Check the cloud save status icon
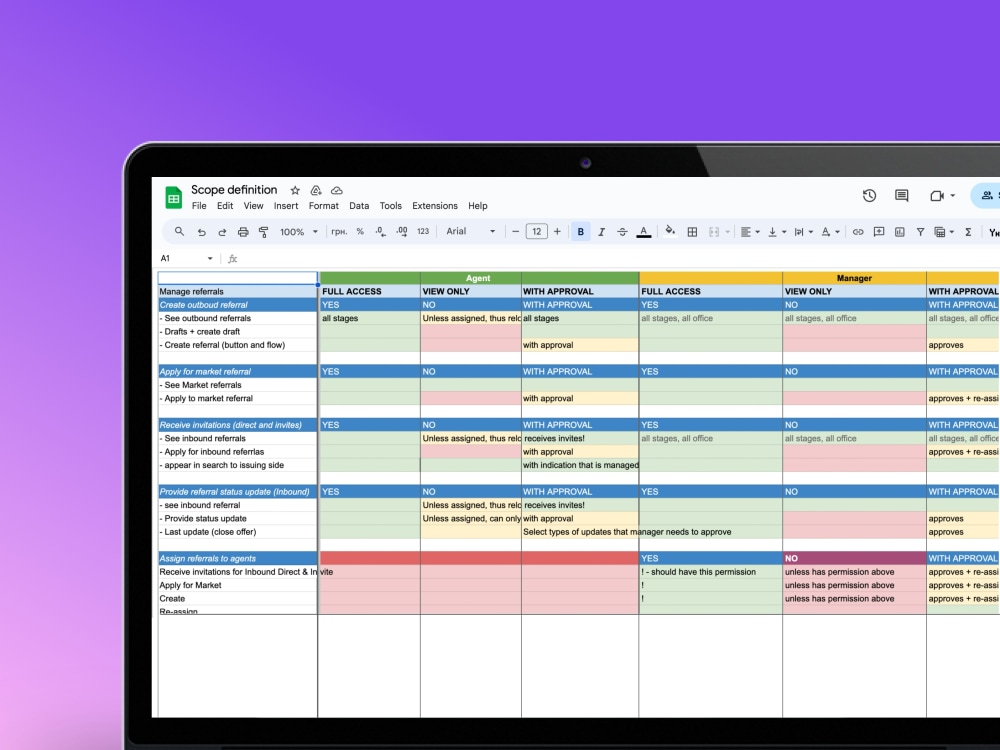The height and width of the screenshot is (750, 1000). [x=337, y=191]
